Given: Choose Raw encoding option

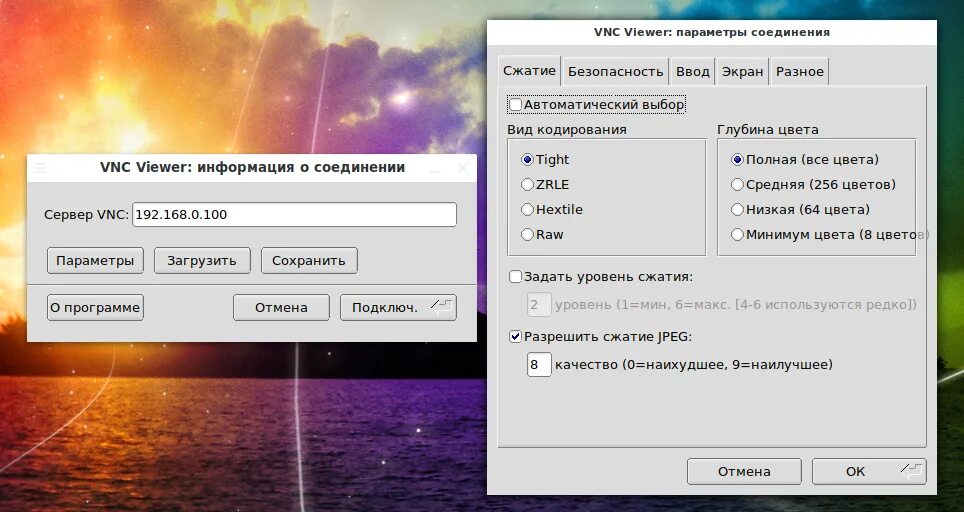Looking at the screenshot, I should 527,234.
